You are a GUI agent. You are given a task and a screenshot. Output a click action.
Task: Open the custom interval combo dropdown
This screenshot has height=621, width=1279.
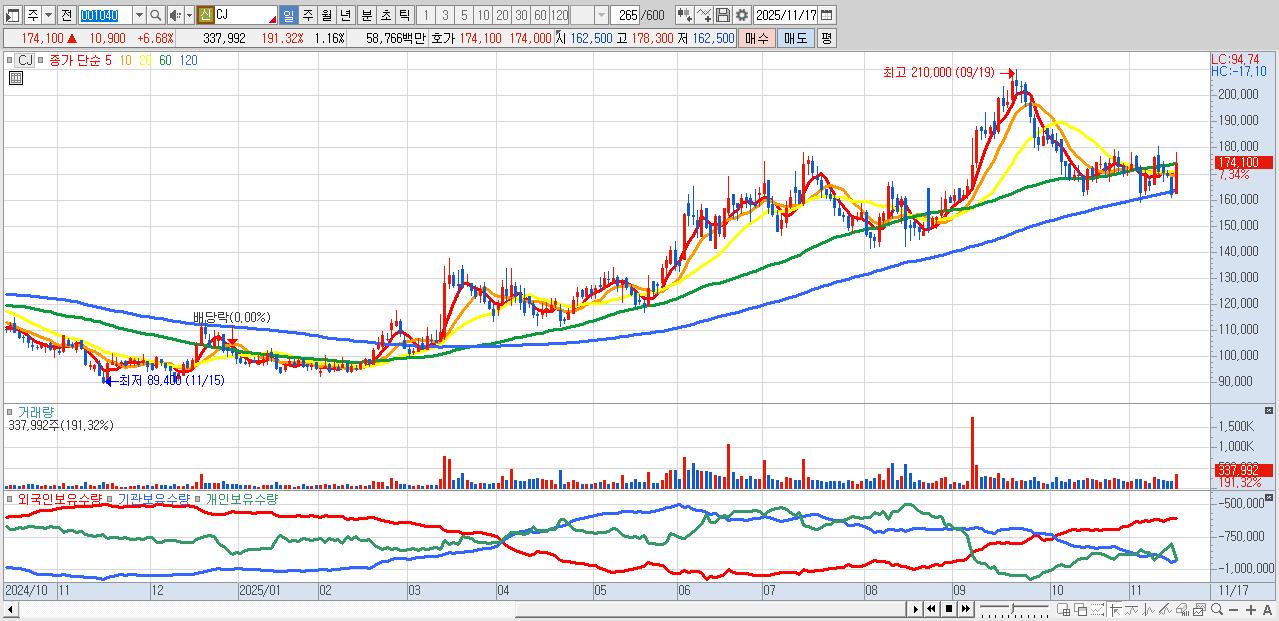[x=601, y=15]
